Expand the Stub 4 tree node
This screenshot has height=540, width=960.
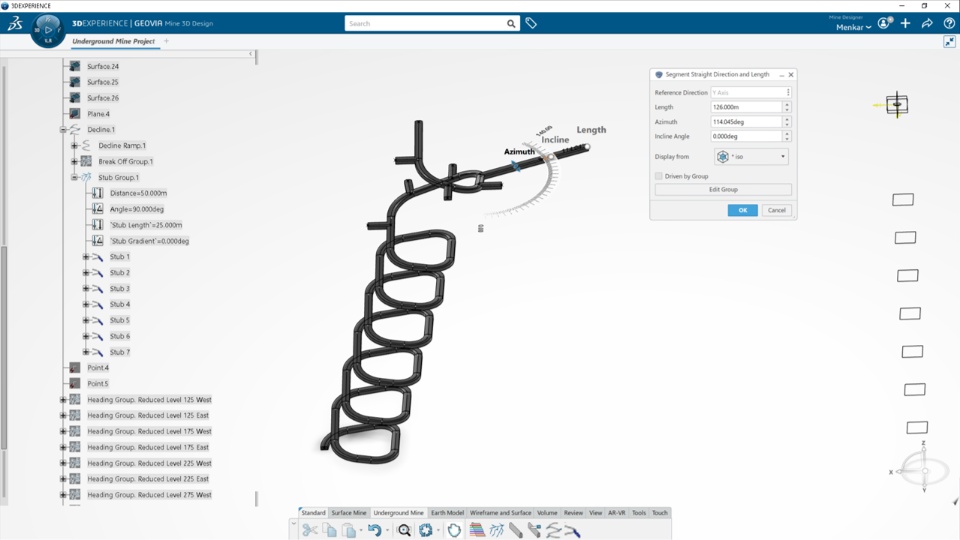tap(86, 304)
